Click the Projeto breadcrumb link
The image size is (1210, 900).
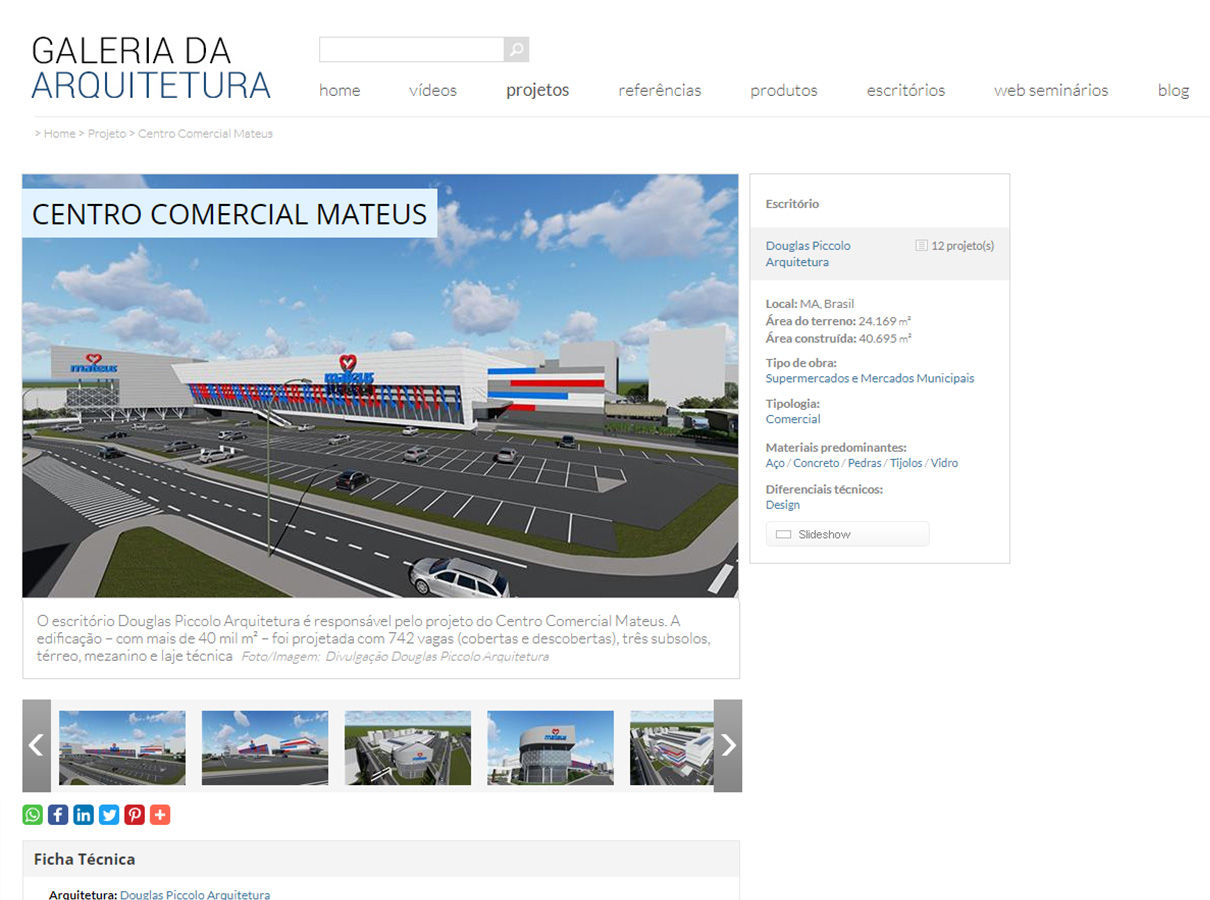(107, 134)
